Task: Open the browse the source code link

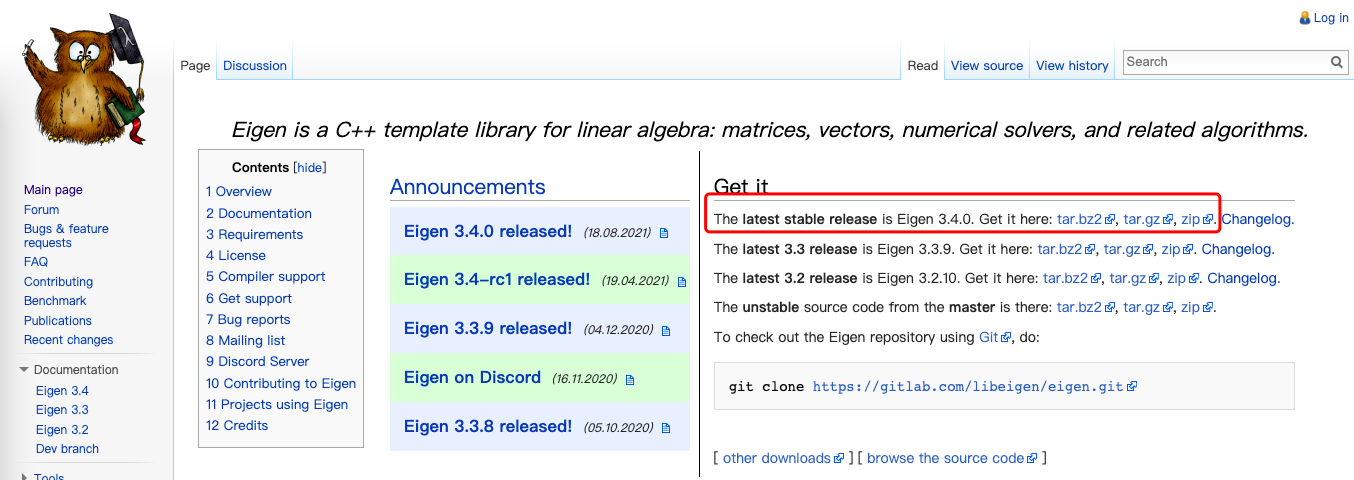Action: coord(945,458)
